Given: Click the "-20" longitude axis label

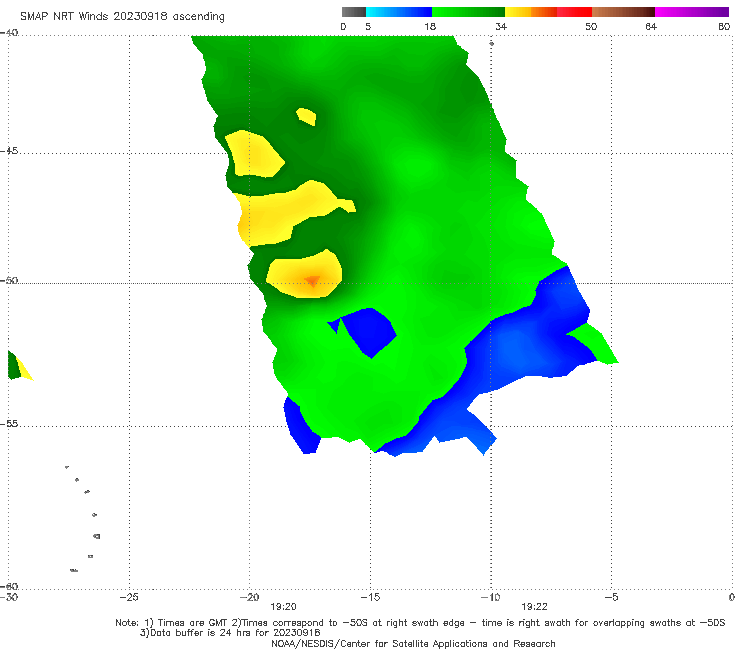Looking at the screenshot, I should [249, 597].
